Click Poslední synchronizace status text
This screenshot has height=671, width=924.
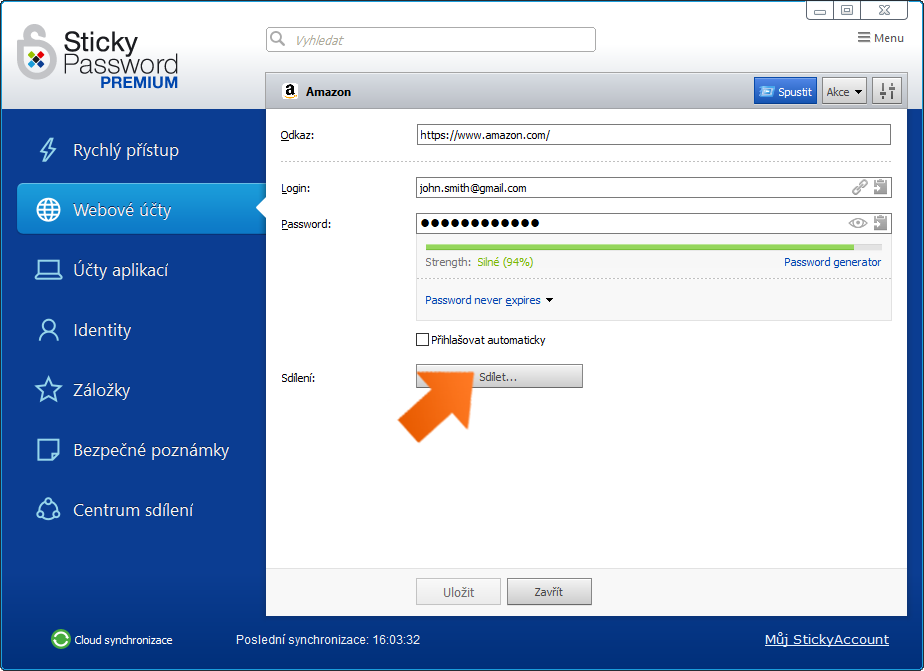click(x=328, y=639)
